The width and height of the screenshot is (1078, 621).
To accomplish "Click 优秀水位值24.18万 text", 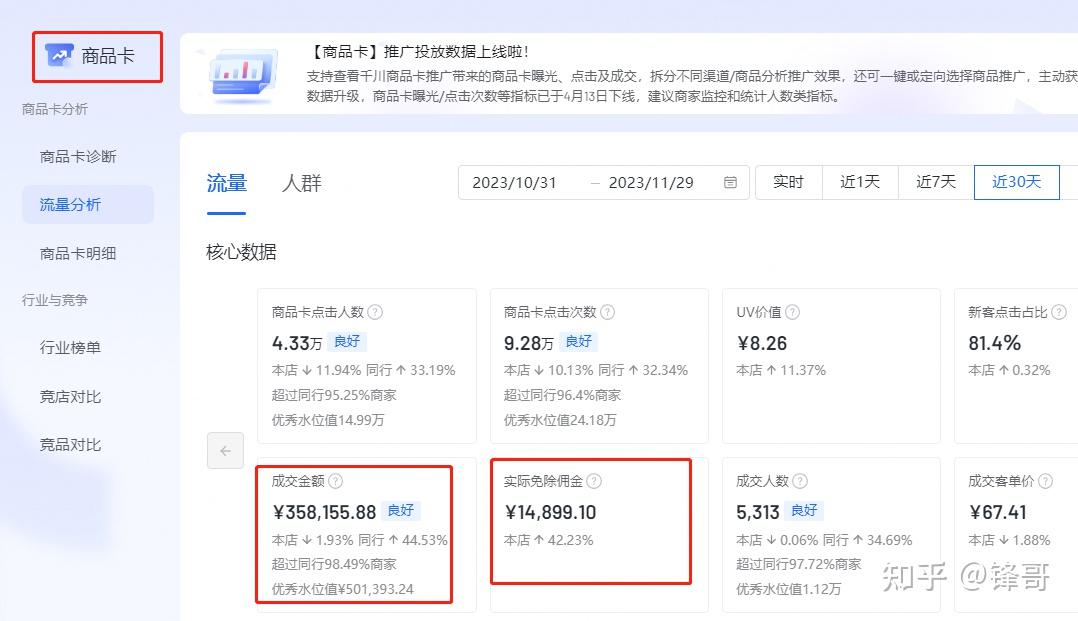I will 560,420.
